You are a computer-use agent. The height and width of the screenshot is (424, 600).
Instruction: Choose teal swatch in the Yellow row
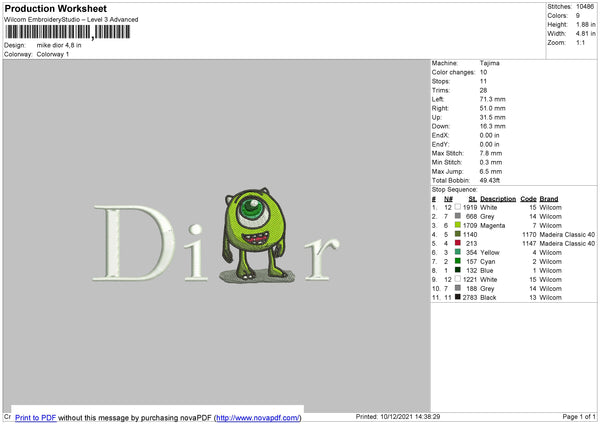coord(458,252)
